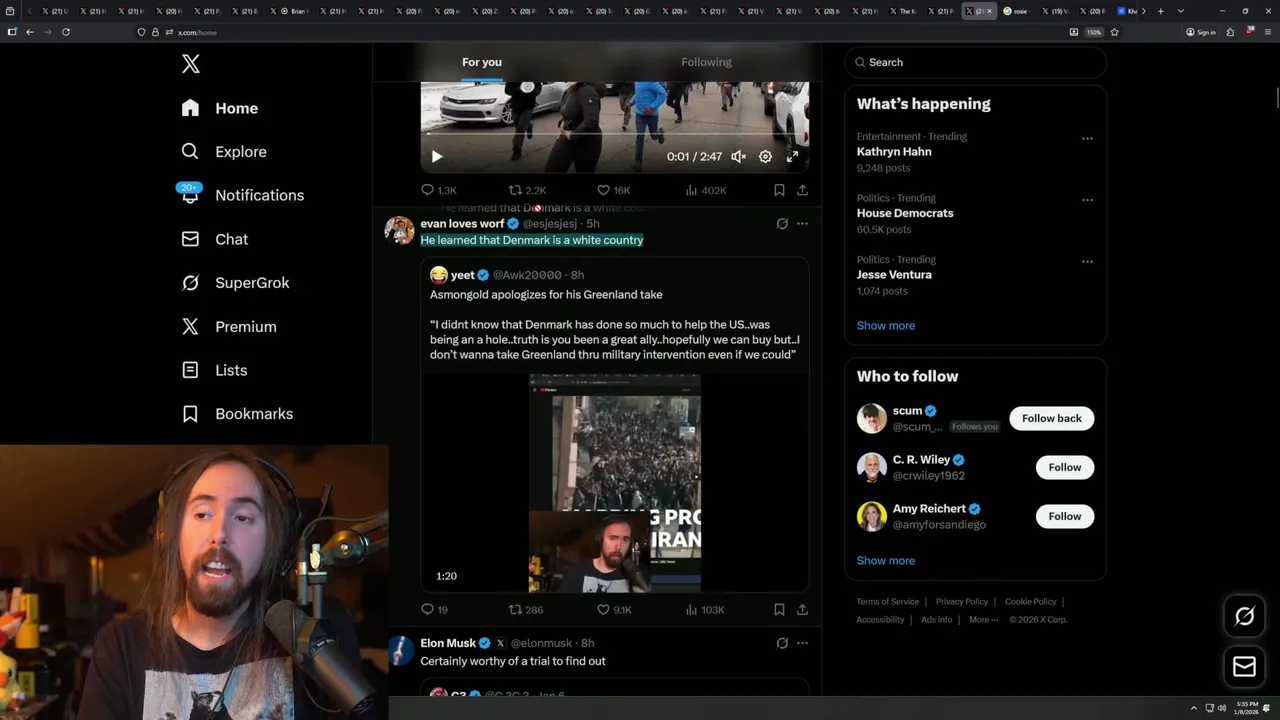The height and width of the screenshot is (720, 1280).
Task: Open the floating Grok button
Action: click(x=1244, y=617)
